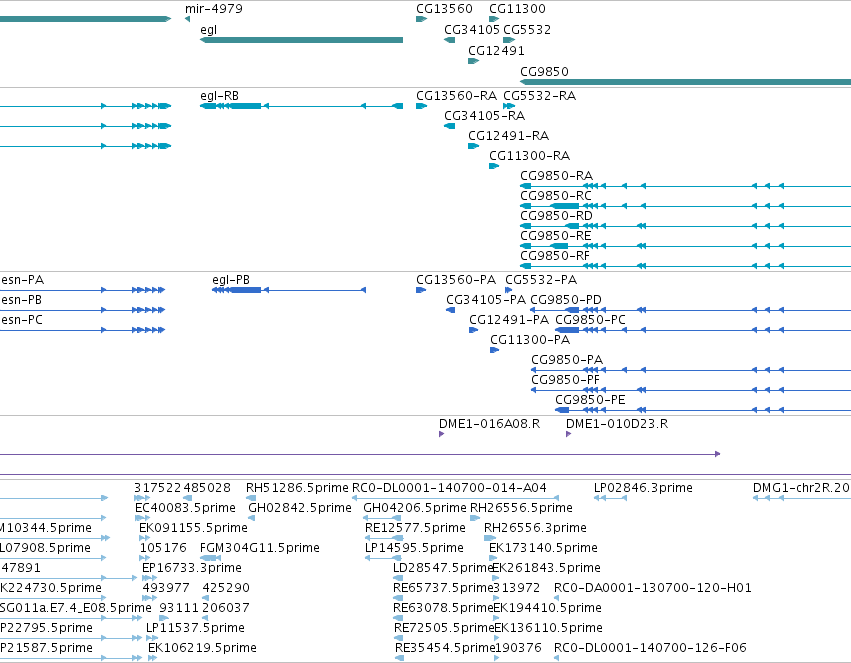Select the CG13560 gene label
Image resolution: width=851 pixels, height=663 pixels.
(444, 9)
